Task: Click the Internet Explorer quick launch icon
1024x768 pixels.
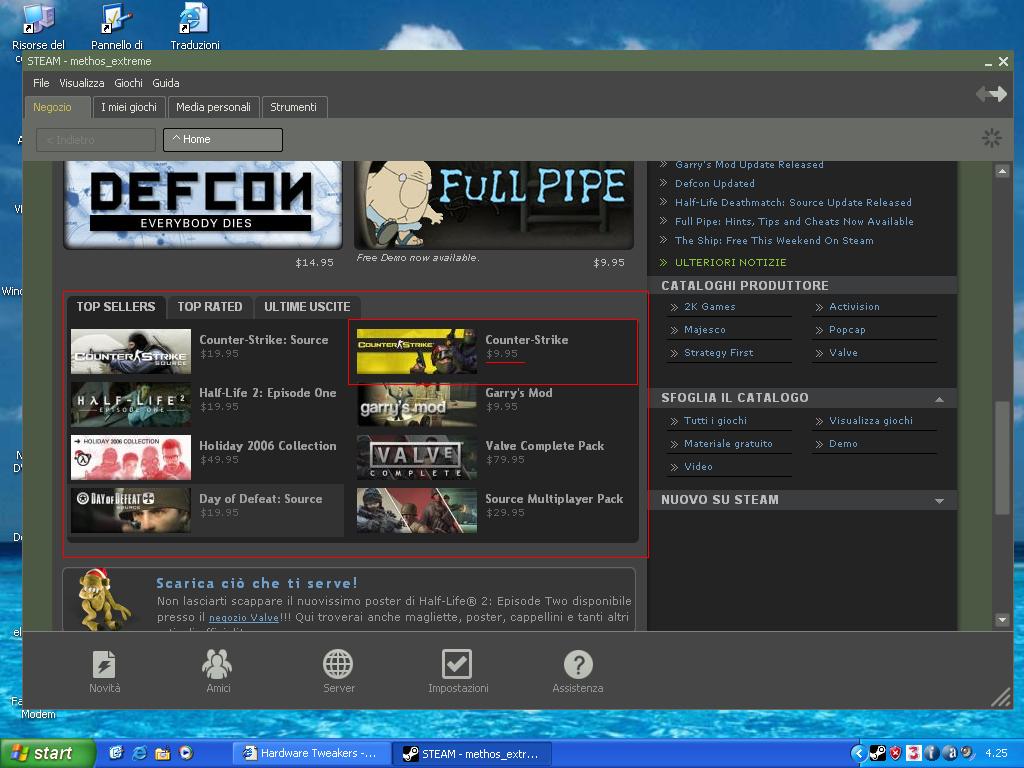Action: [x=139, y=753]
